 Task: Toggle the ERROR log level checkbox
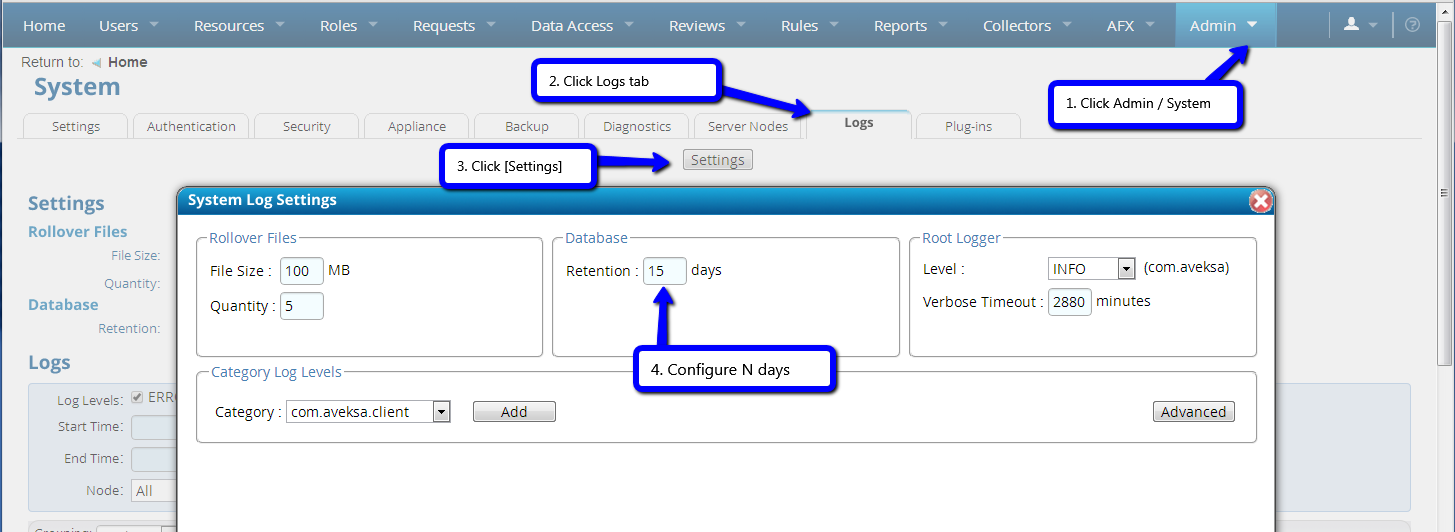tap(138, 397)
